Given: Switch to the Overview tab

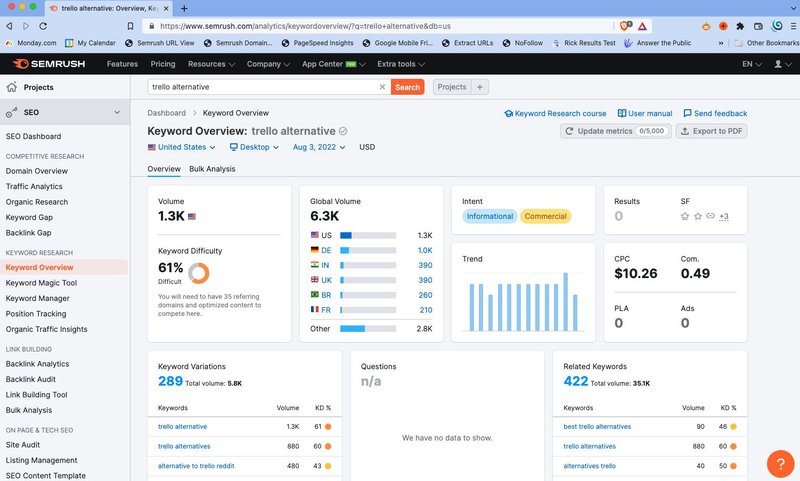Looking at the screenshot, I should 164,169.
